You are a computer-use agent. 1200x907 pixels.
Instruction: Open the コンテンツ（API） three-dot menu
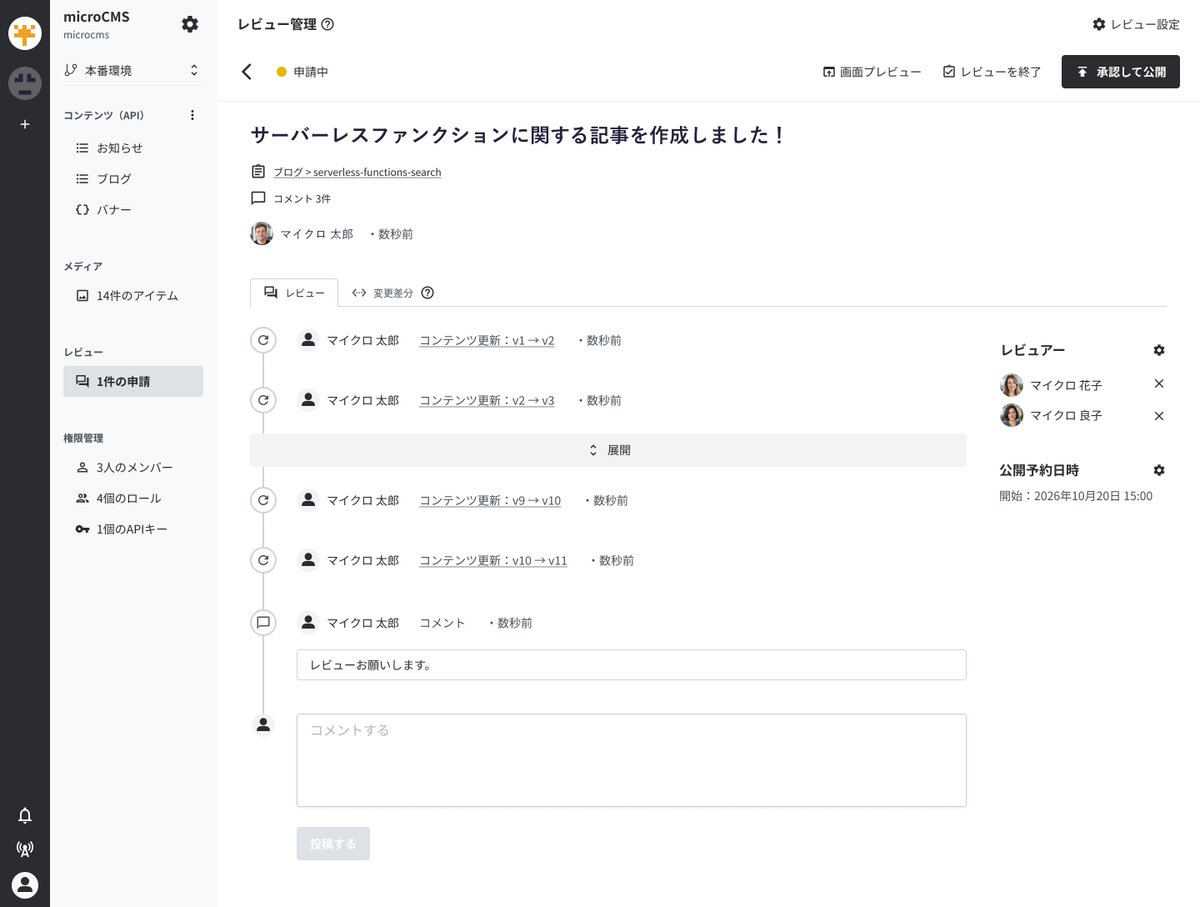(193, 115)
